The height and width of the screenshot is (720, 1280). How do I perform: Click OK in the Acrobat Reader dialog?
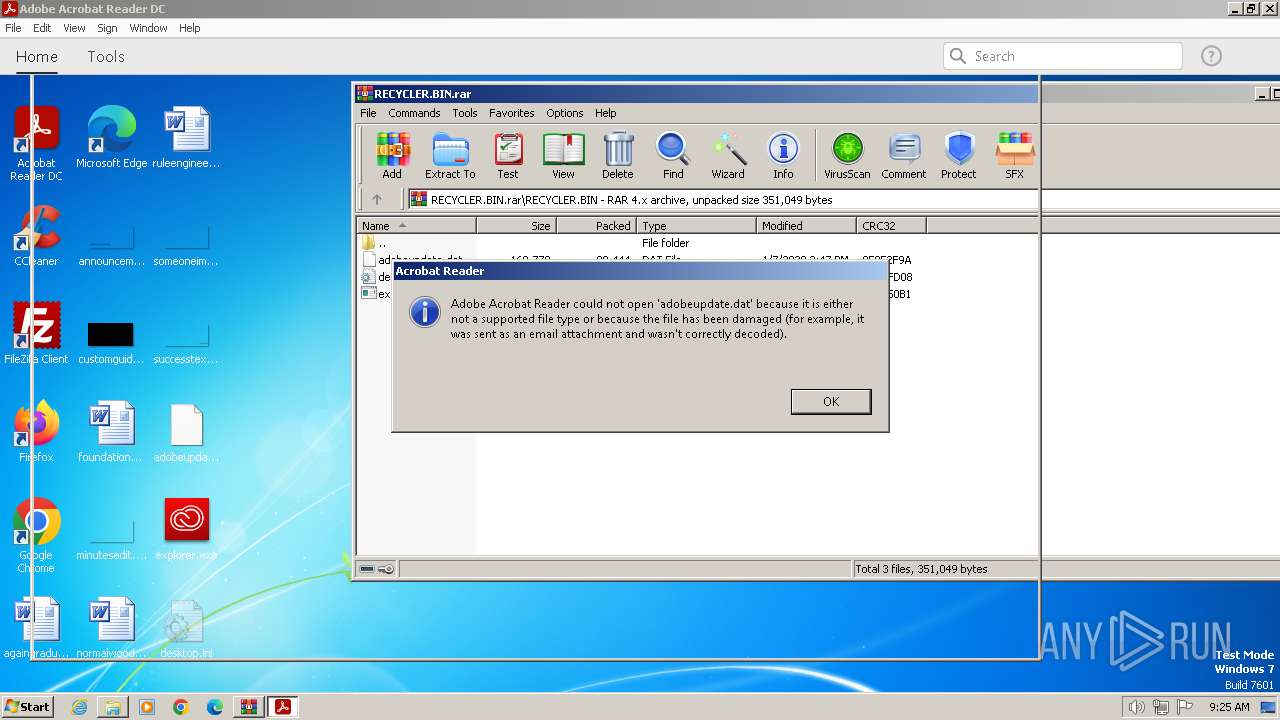click(831, 401)
